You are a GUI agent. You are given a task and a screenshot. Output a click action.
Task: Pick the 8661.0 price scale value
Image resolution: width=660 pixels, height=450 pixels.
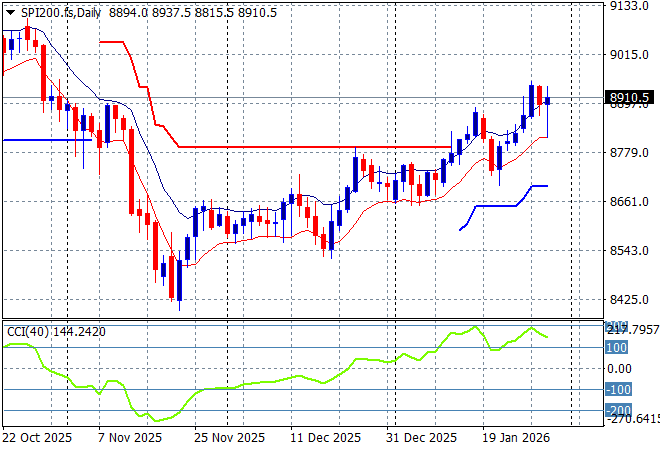pos(629,201)
